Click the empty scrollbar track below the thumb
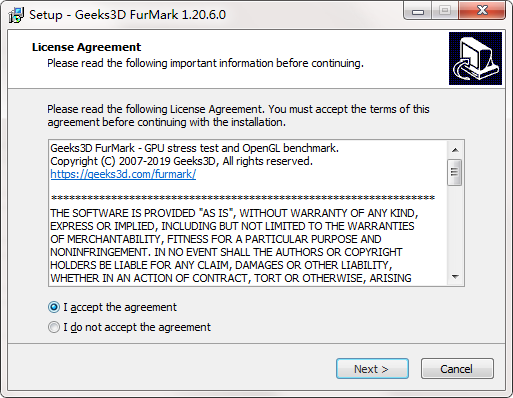 click(x=455, y=227)
